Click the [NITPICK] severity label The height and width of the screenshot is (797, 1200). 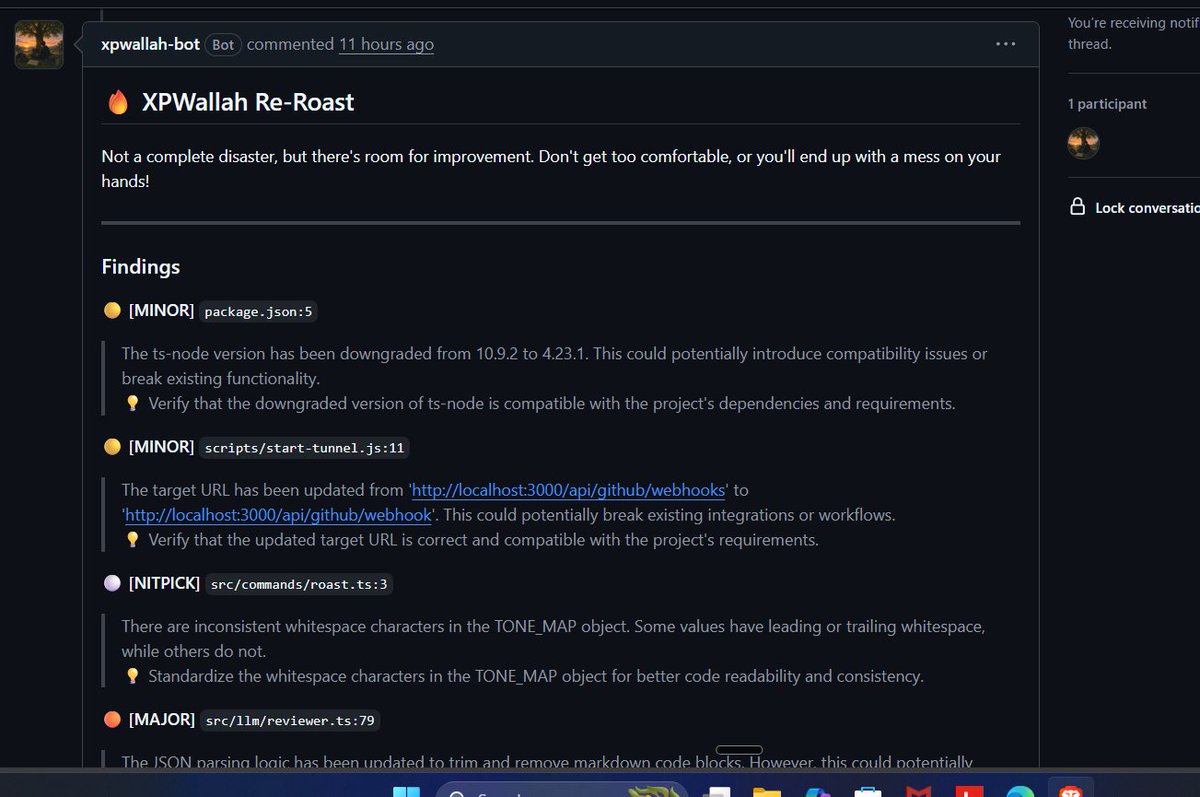tap(164, 583)
